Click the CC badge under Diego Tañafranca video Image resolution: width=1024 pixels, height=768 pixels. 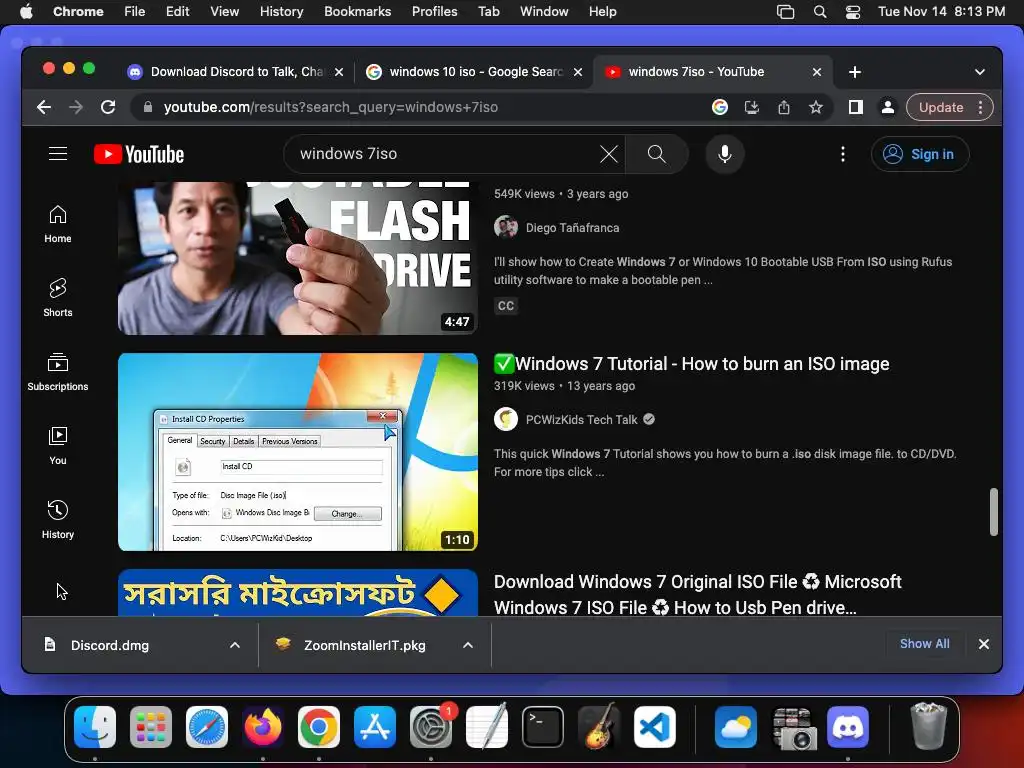click(x=506, y=306)
